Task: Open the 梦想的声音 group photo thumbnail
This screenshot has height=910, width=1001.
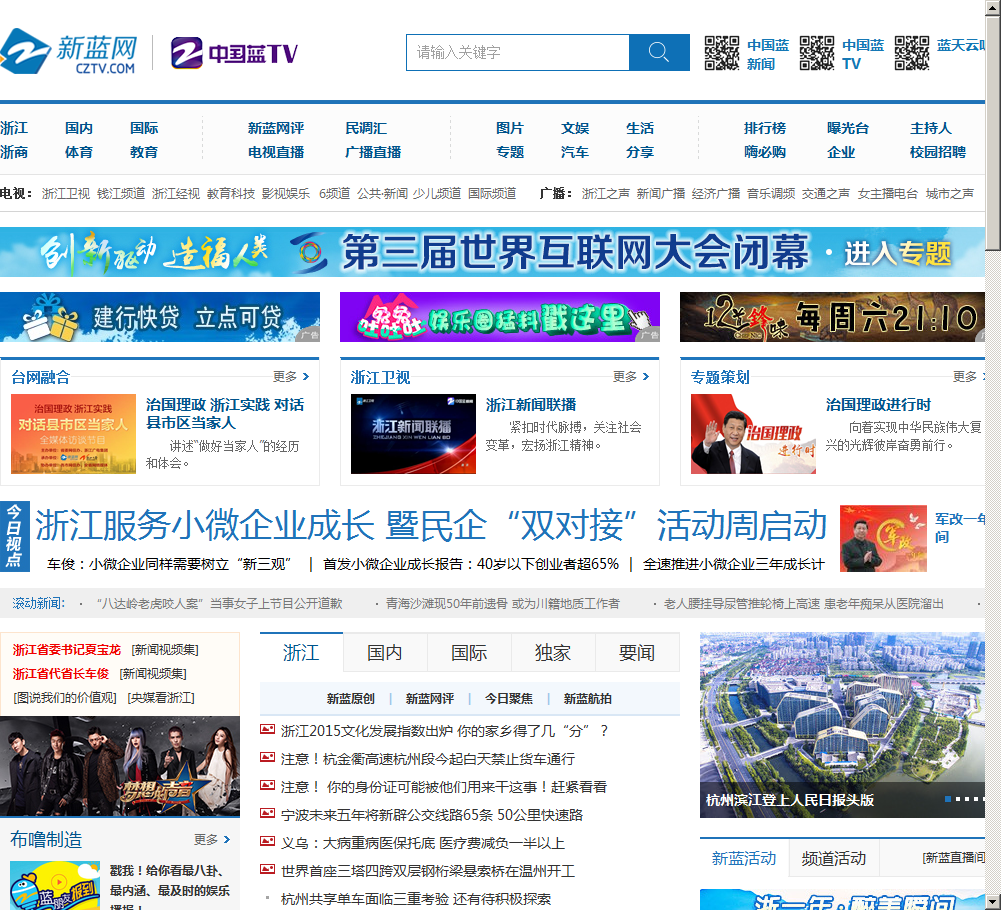Action: tap(120, 766)
